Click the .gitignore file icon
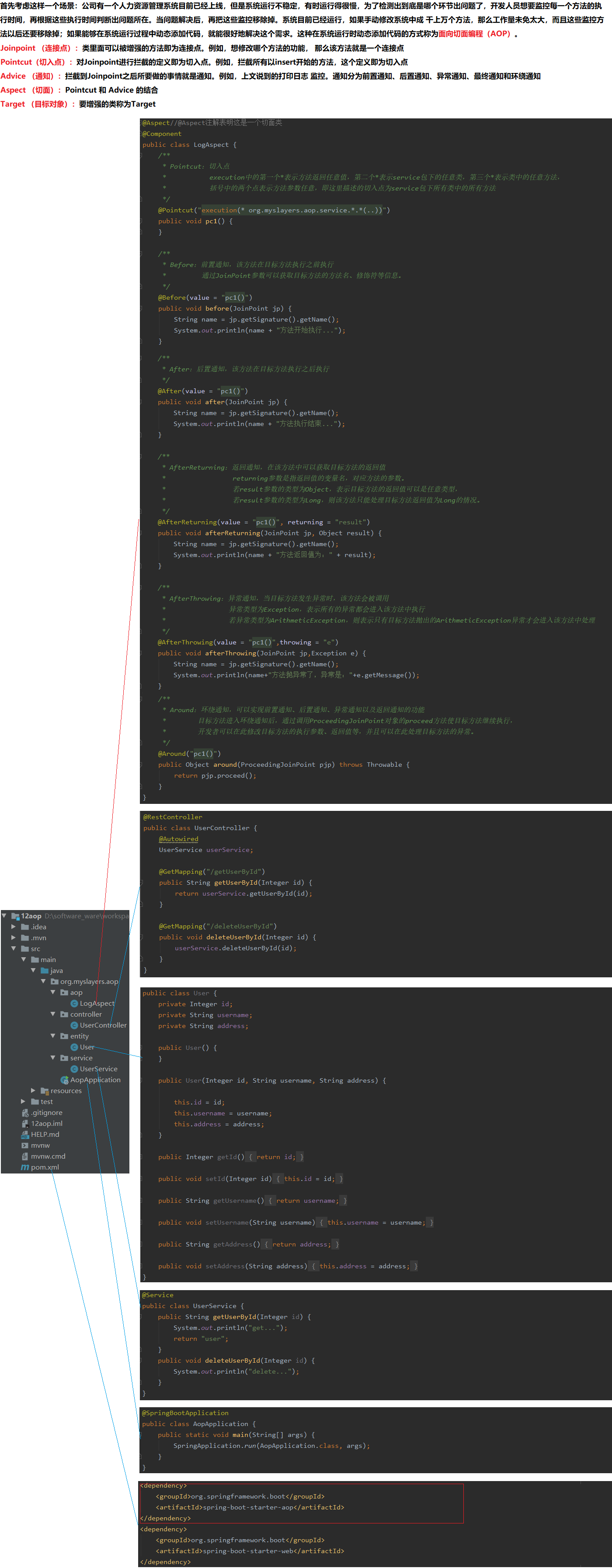 pyautogui.click(x=25, y=1113)
